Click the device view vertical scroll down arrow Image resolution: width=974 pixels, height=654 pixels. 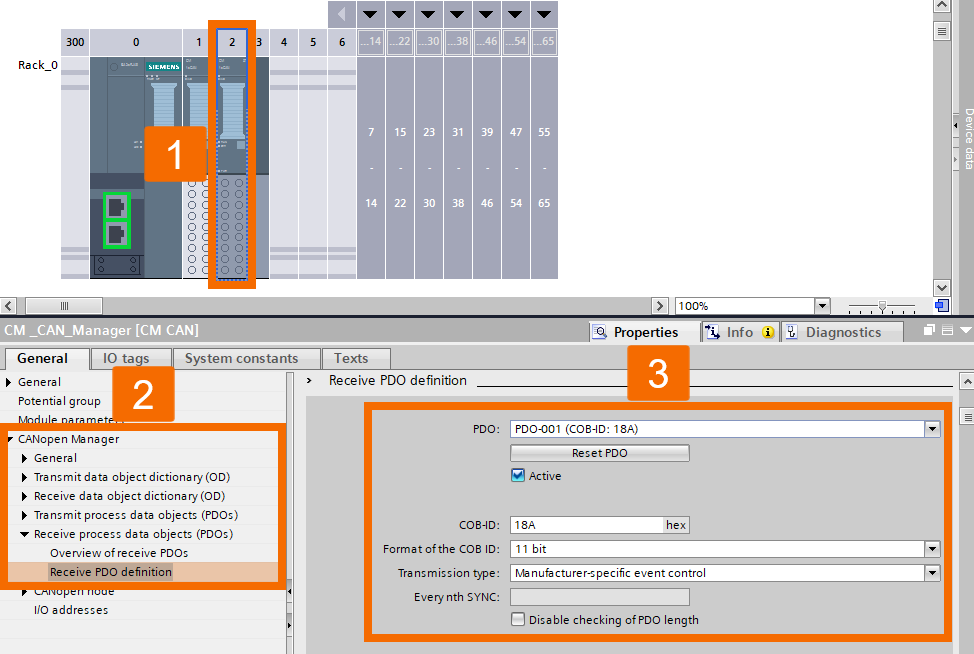942,288
